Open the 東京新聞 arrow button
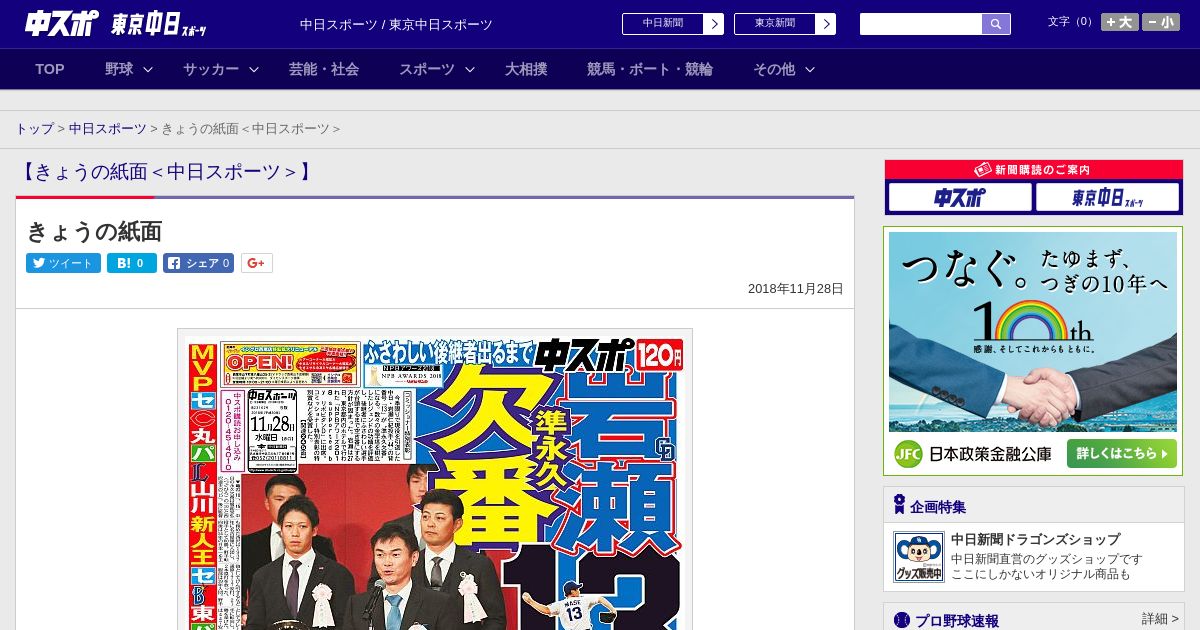The height and width of the screenshot is (630, 1200). click(x=825, y=24)
